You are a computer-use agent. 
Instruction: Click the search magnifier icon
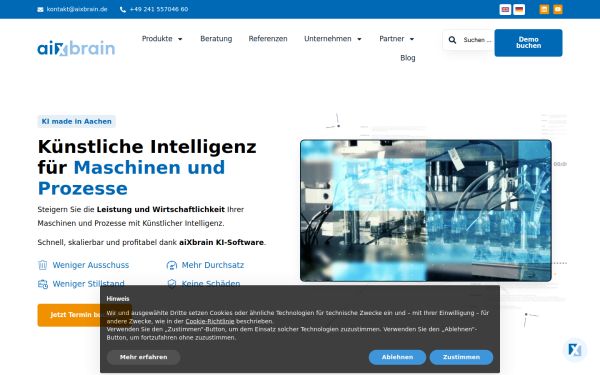(452, 40)
